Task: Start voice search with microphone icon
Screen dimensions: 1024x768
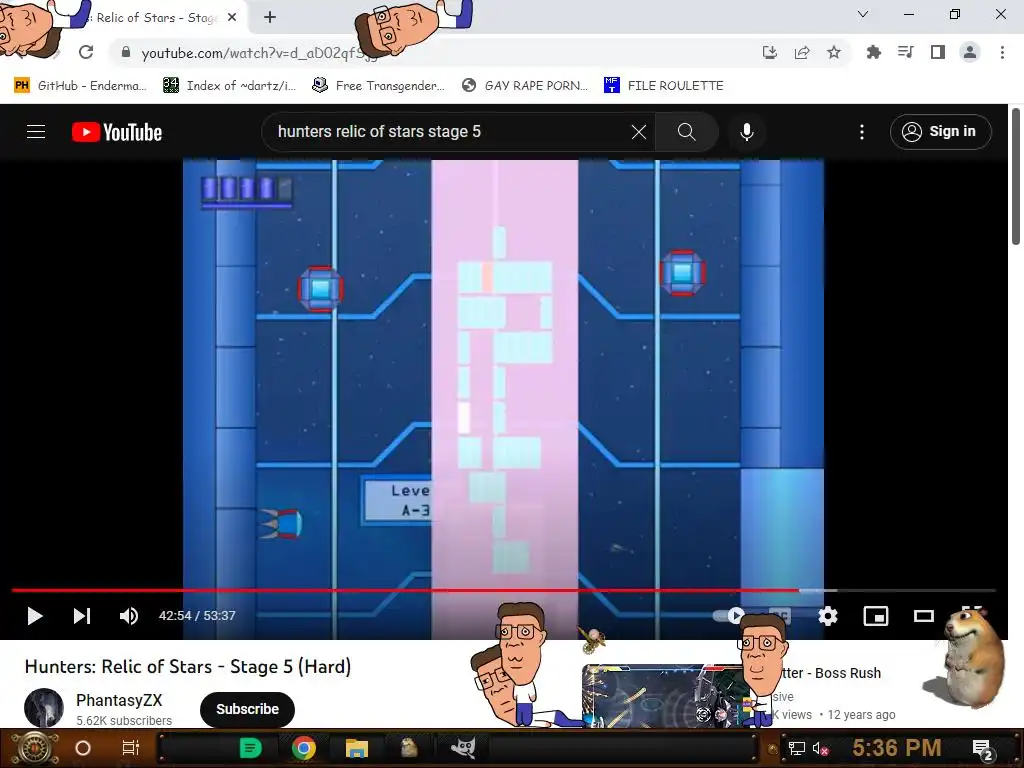Action: click(x=746, y=132)
